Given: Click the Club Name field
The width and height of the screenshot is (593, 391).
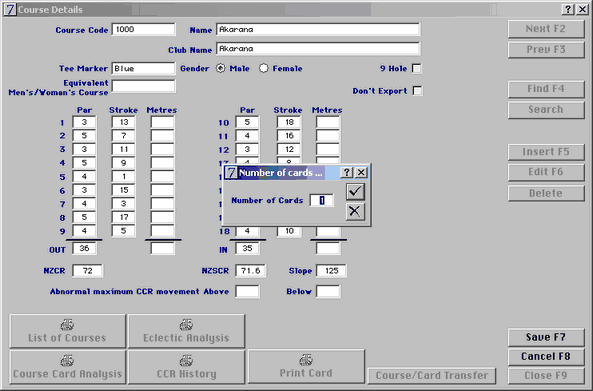Looking at the screenshot, I should (318, 49).
